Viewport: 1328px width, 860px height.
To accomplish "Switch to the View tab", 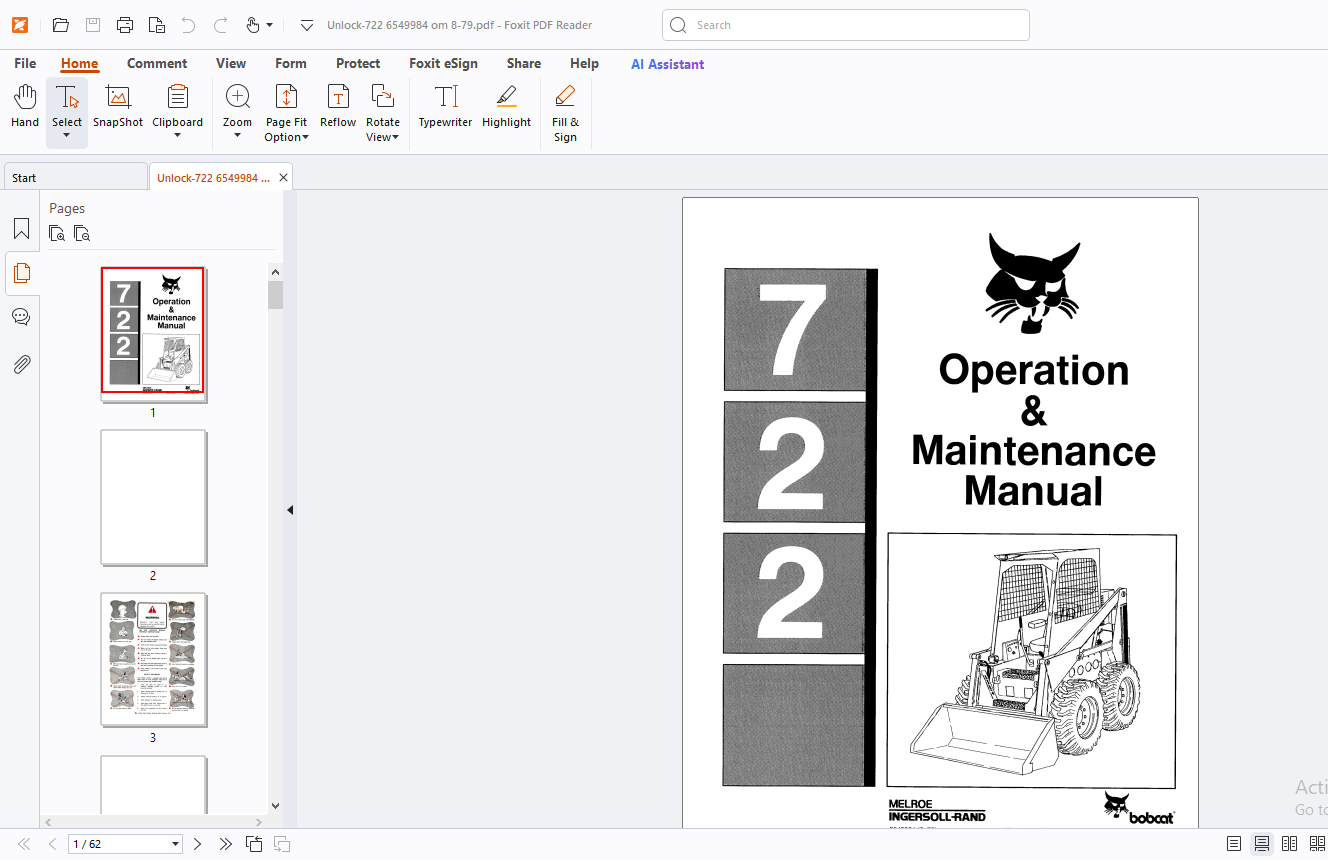I will point(231,63).
